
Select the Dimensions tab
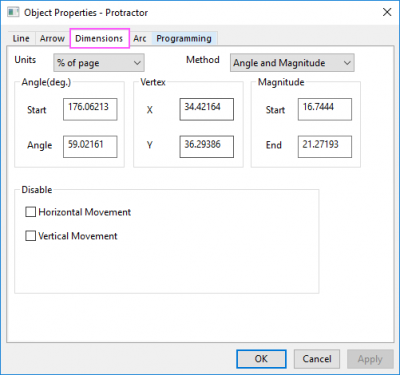[x=99, y=38]
